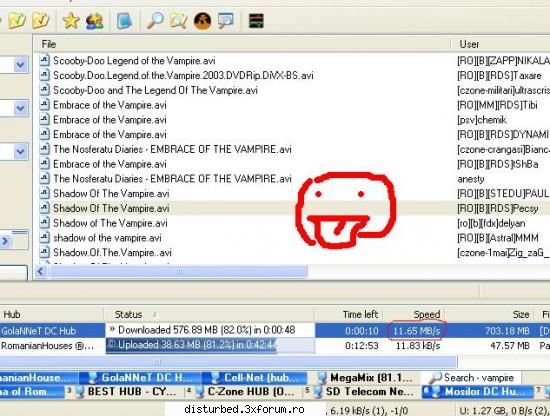Viewport: 550px width, 416px height.
Task: Sort transfers by Hub column header
Action: [52, 314]
